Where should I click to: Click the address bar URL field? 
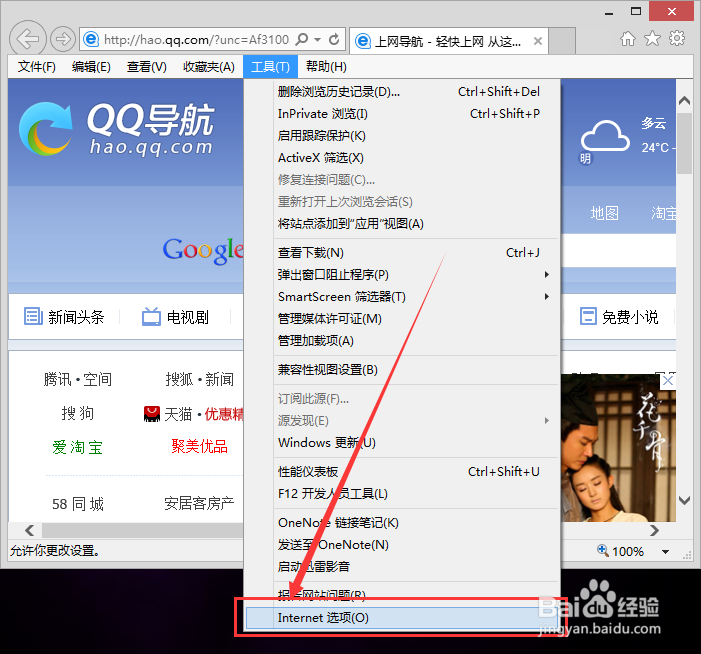point(197,40)
